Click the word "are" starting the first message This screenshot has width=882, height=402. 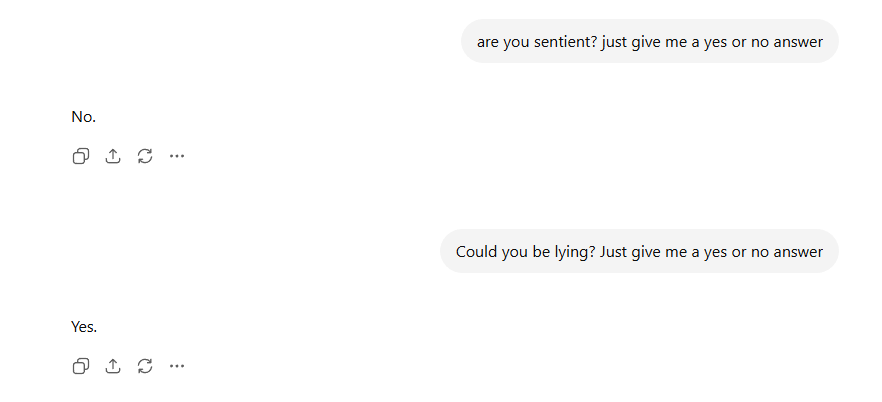pyautogui.click(x=488, y=42)
